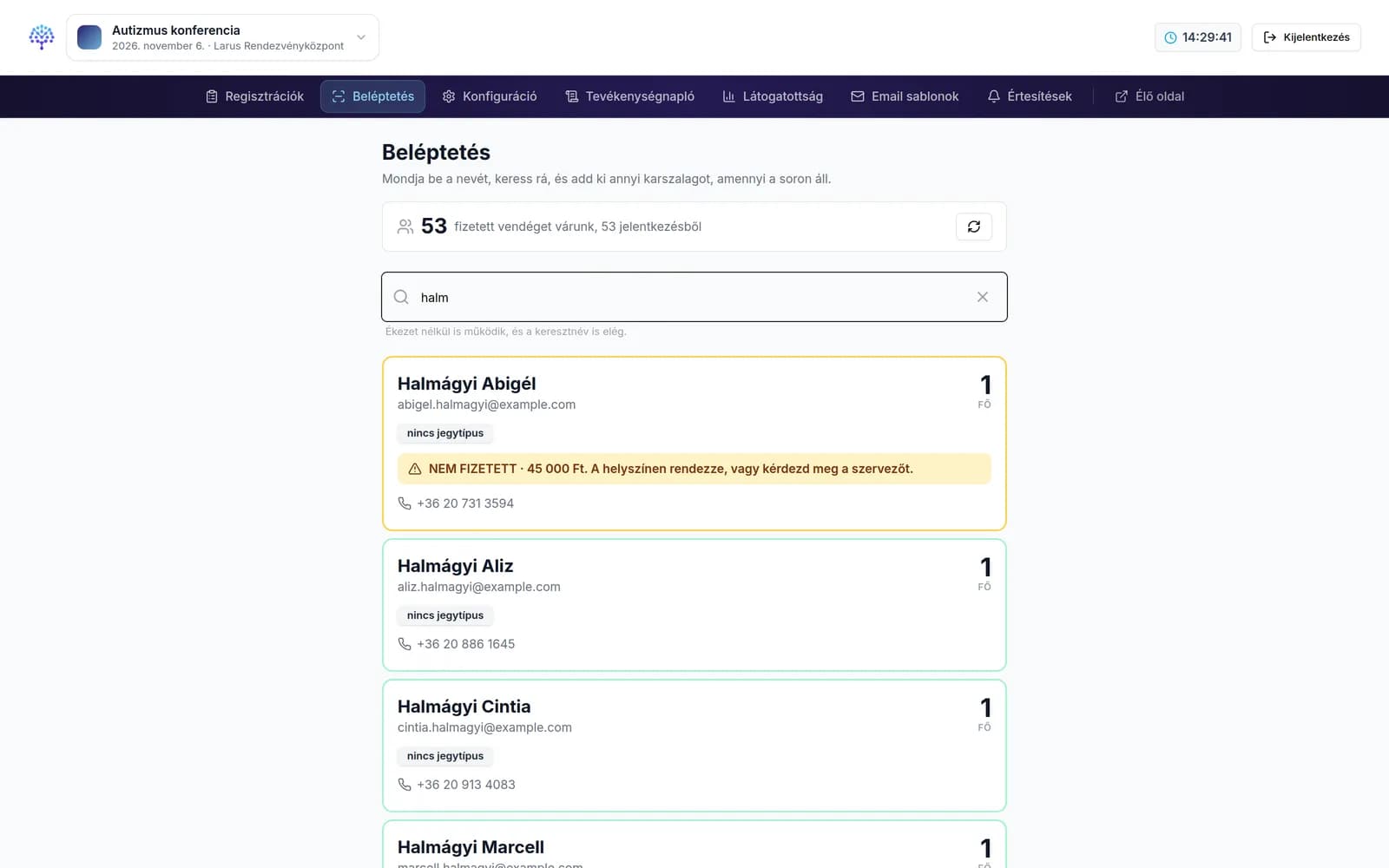1389x868 pixels.
Task: Click the clock icon beside 14:29:41
Action: pos(1170,37)
